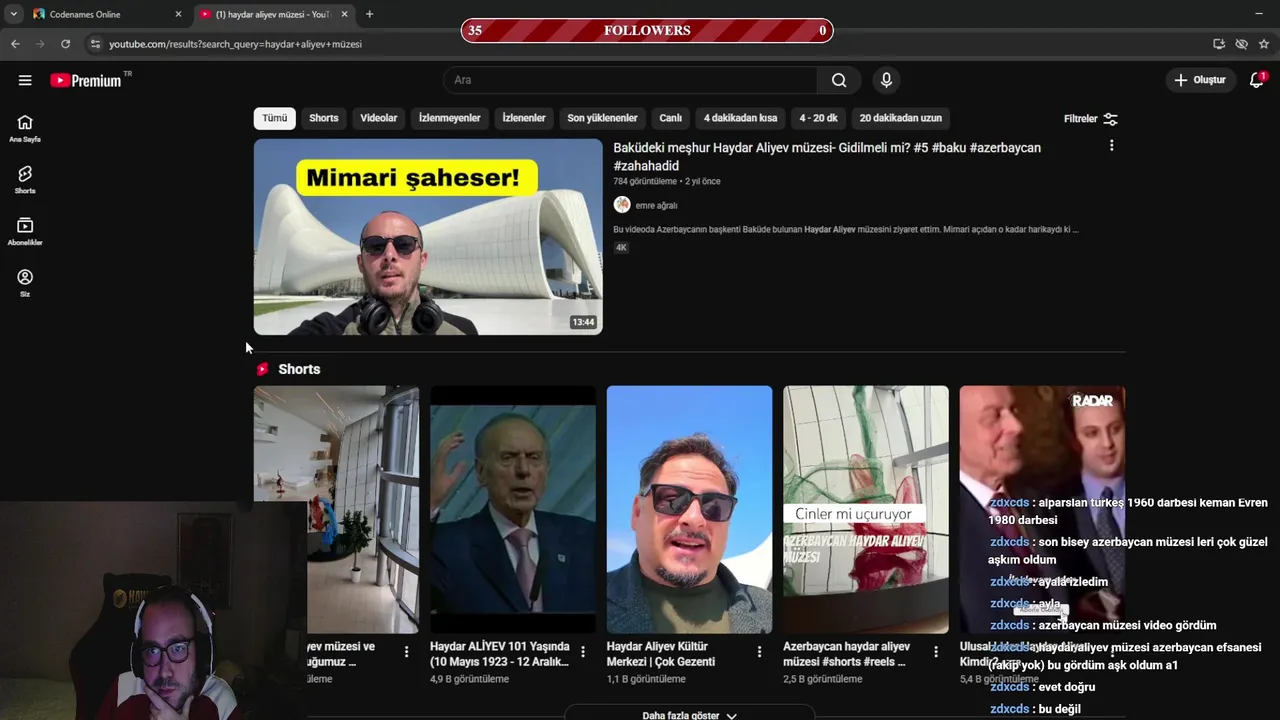The width and height of the screenshot is (1280, 720).
Task: Click the browser address bar URL
Action: 235,44
